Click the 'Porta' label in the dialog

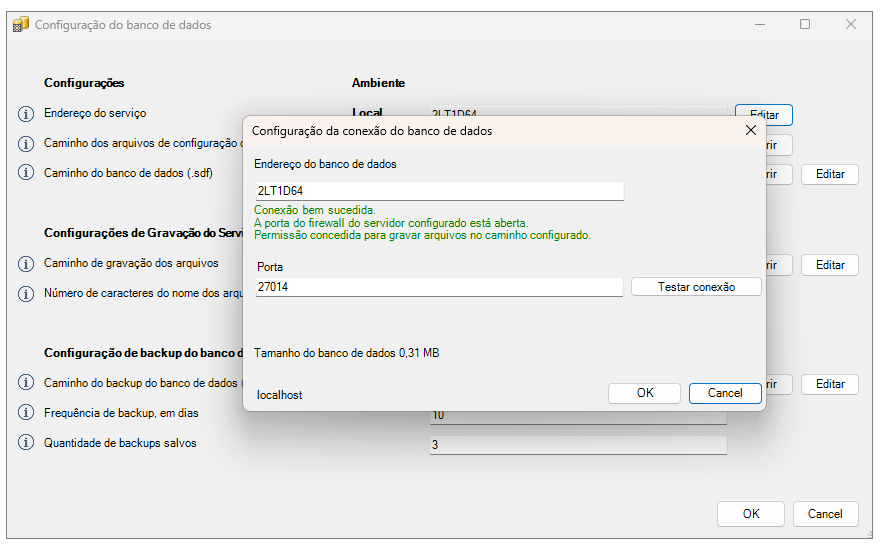point(270,267)
